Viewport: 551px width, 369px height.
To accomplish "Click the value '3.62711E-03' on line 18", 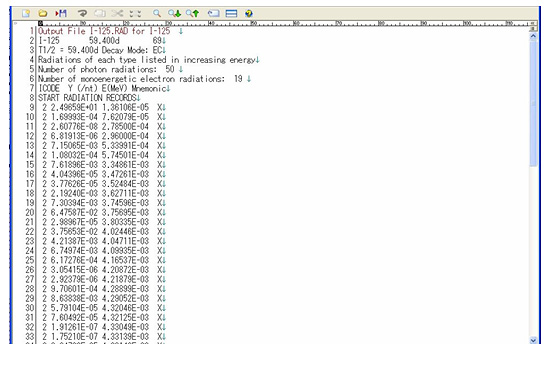I will [125, 193].
